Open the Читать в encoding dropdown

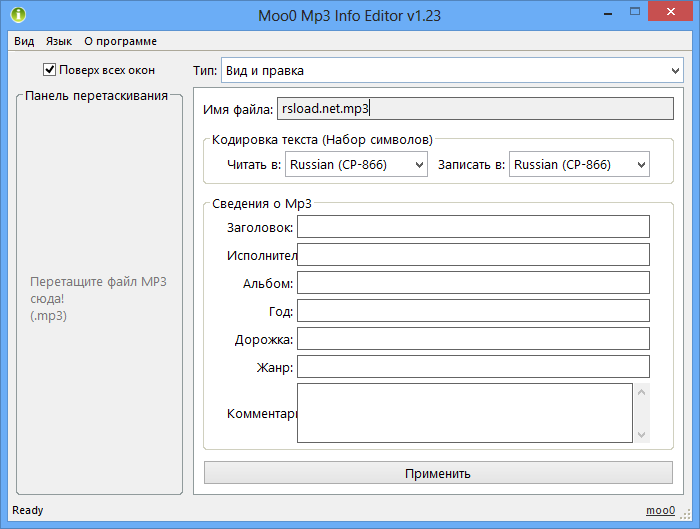pyautogui.click(x=356, y=164)
